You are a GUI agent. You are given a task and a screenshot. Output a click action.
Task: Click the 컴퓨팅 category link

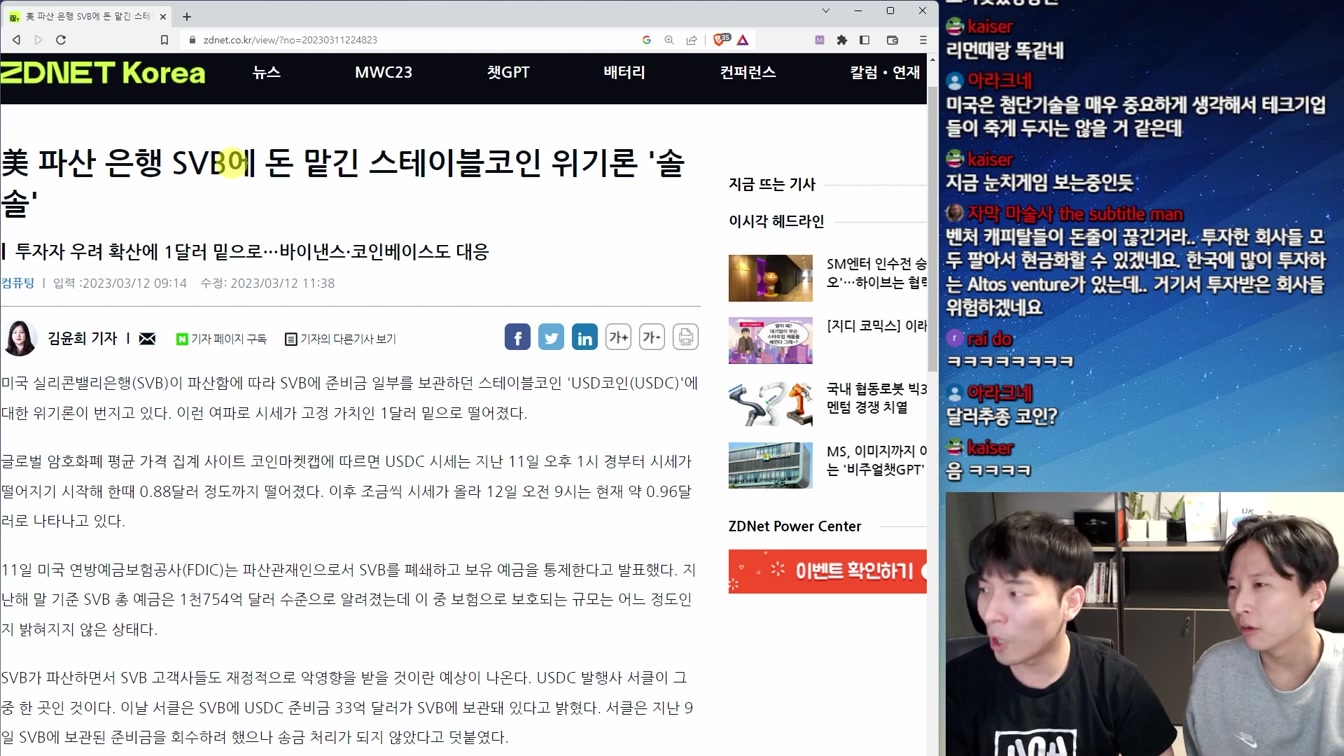[18, 283]
